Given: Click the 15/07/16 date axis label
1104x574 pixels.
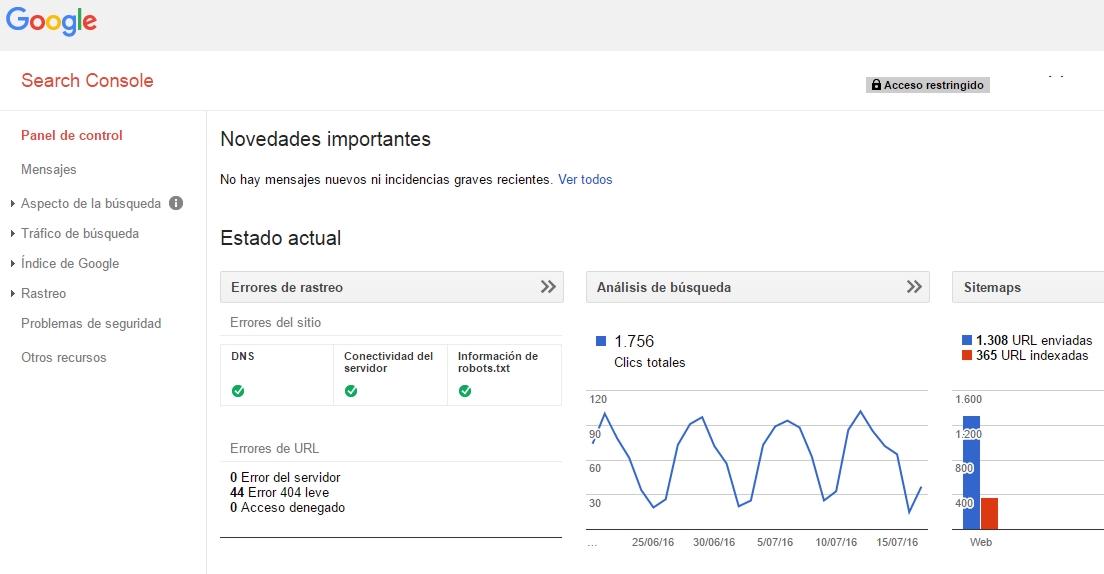Looking at the screenshot, I should [x=897, y=542].
